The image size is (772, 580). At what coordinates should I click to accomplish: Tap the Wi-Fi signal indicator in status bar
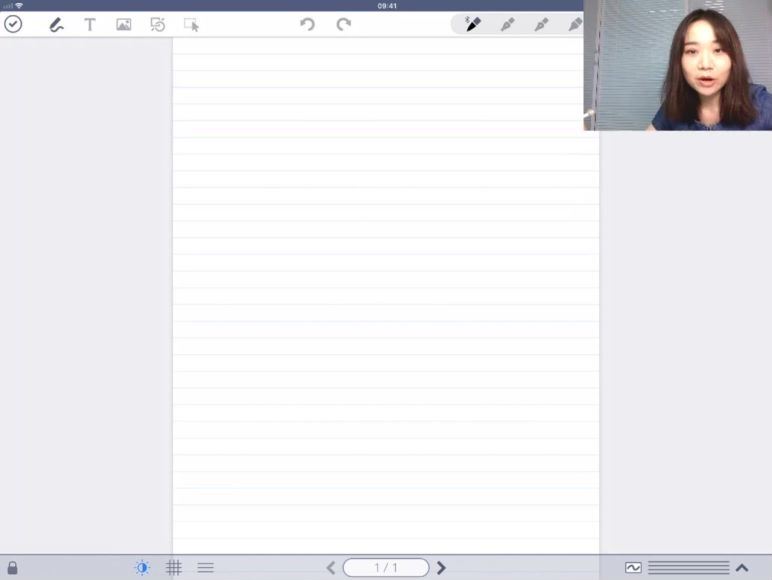click(x=19, y=5)
